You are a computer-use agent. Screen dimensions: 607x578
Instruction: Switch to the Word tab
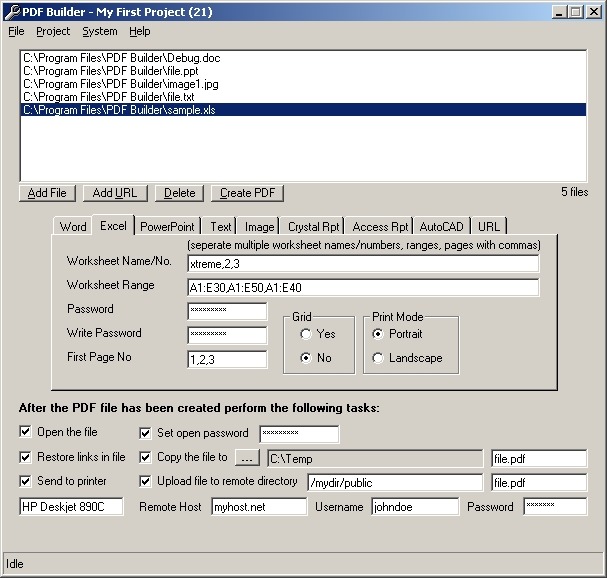tap(73, 226)
